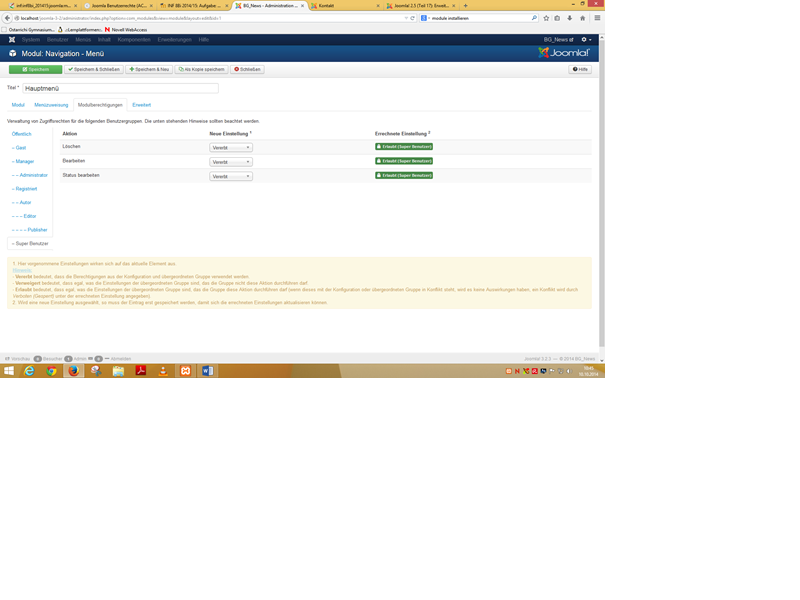Screen dimensions: 800x600
Task: Open the Menüs menu
Action: tap(83, 39)
